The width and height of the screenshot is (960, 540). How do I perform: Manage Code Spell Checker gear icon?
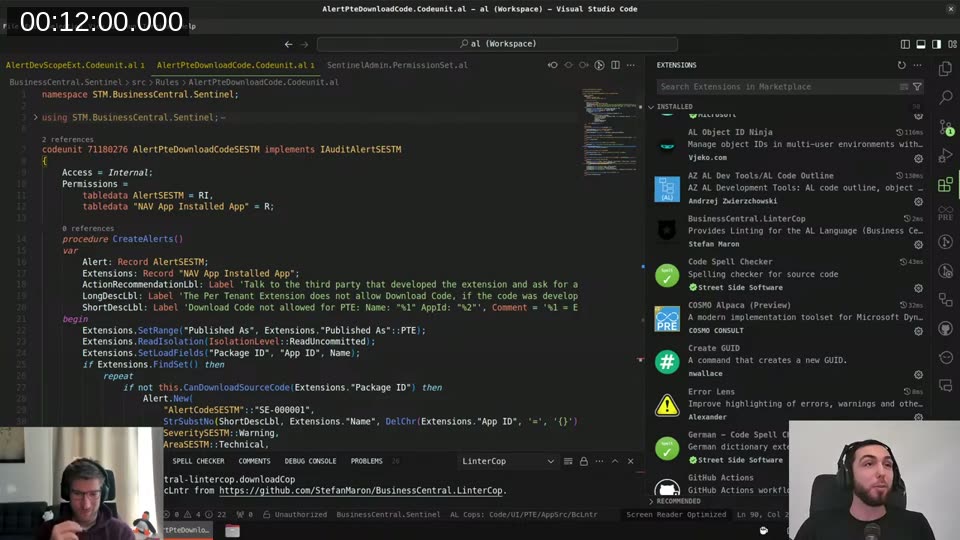918,288
